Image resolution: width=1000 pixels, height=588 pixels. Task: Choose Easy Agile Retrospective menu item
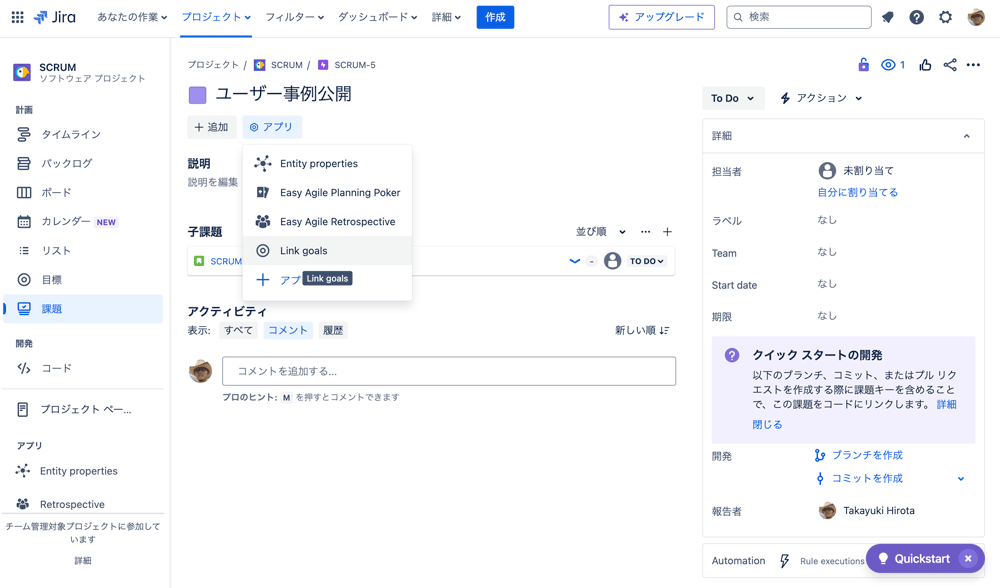point(327,221)
